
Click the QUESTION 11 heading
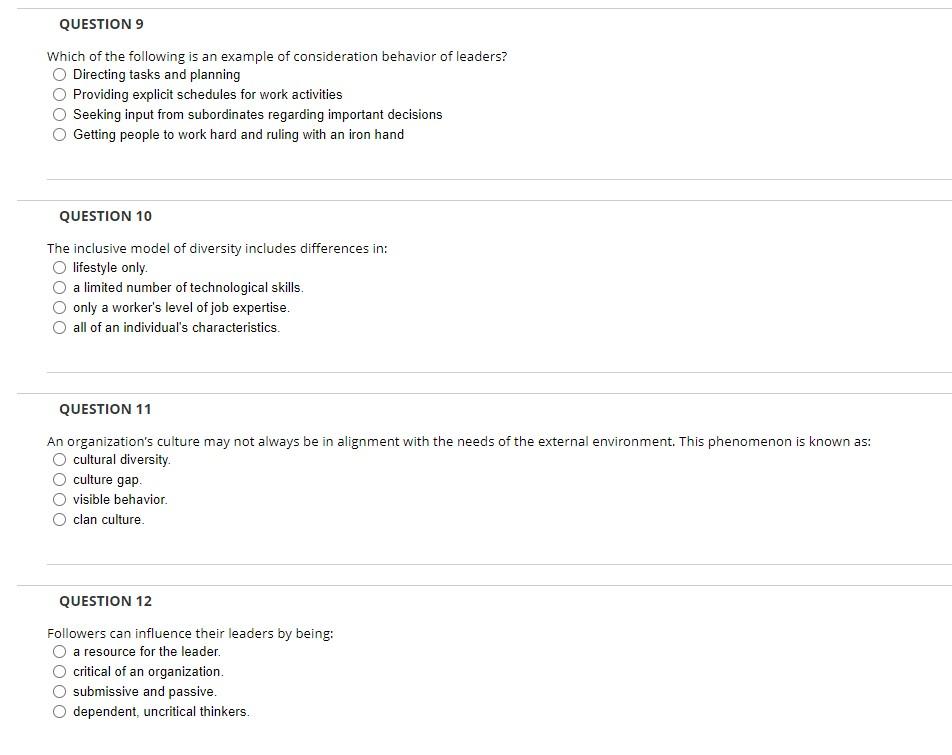point(105,409)
